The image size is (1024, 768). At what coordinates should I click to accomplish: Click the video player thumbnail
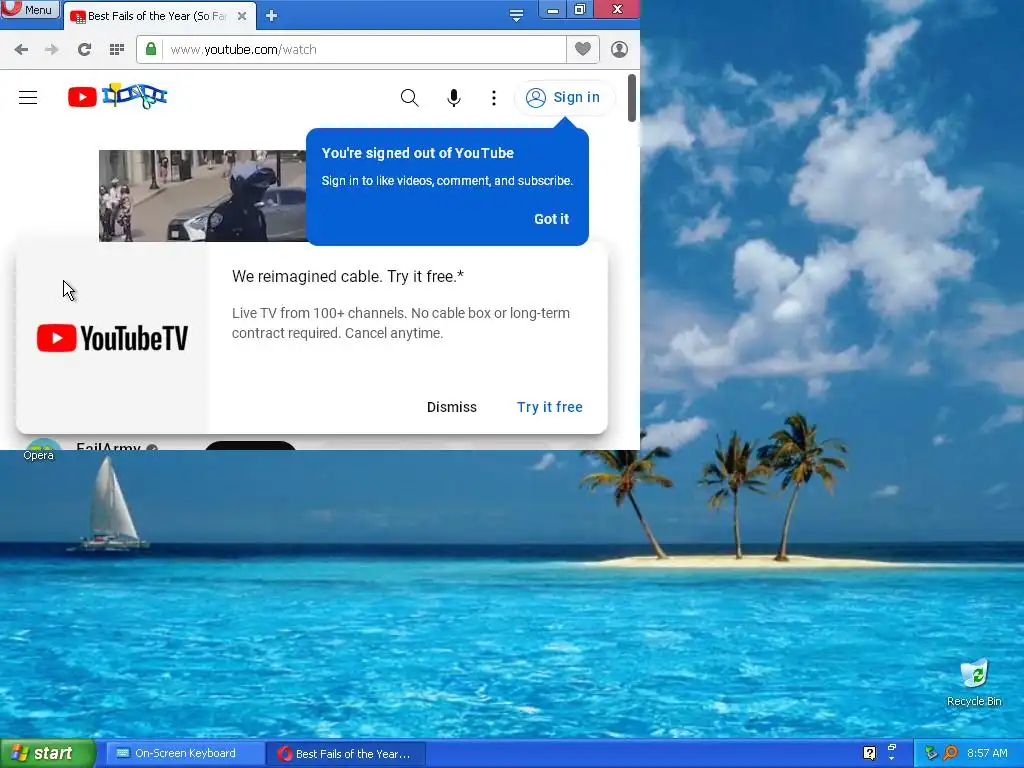point(202,196)
